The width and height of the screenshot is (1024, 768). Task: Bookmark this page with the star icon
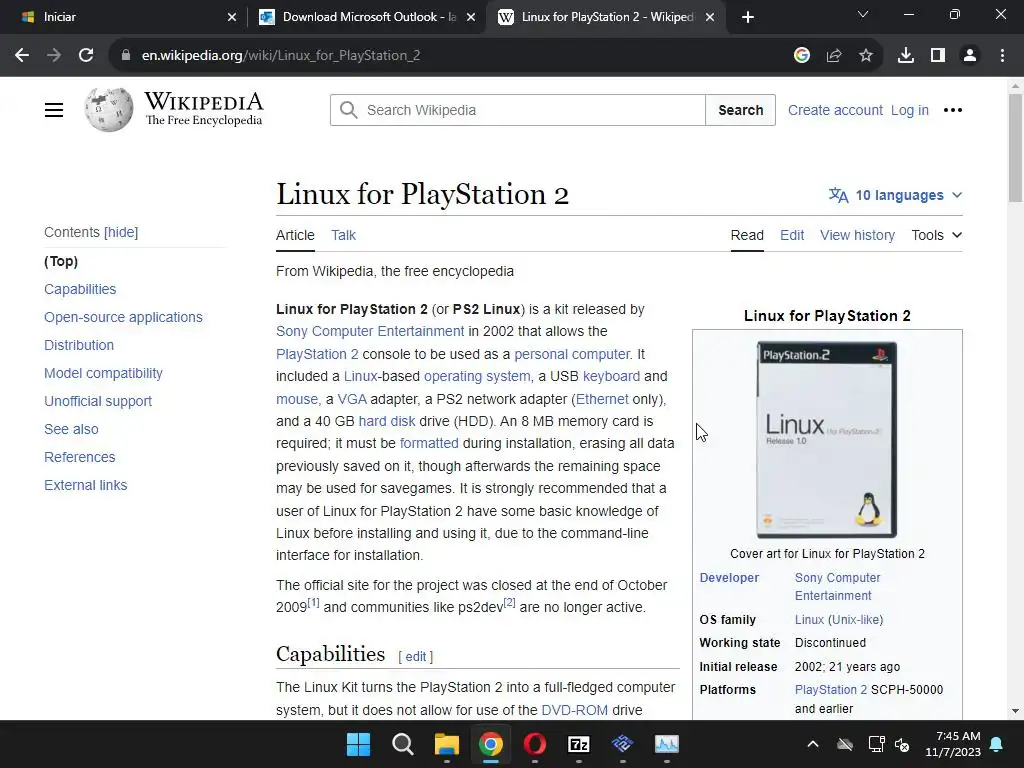tap(866, 56)
